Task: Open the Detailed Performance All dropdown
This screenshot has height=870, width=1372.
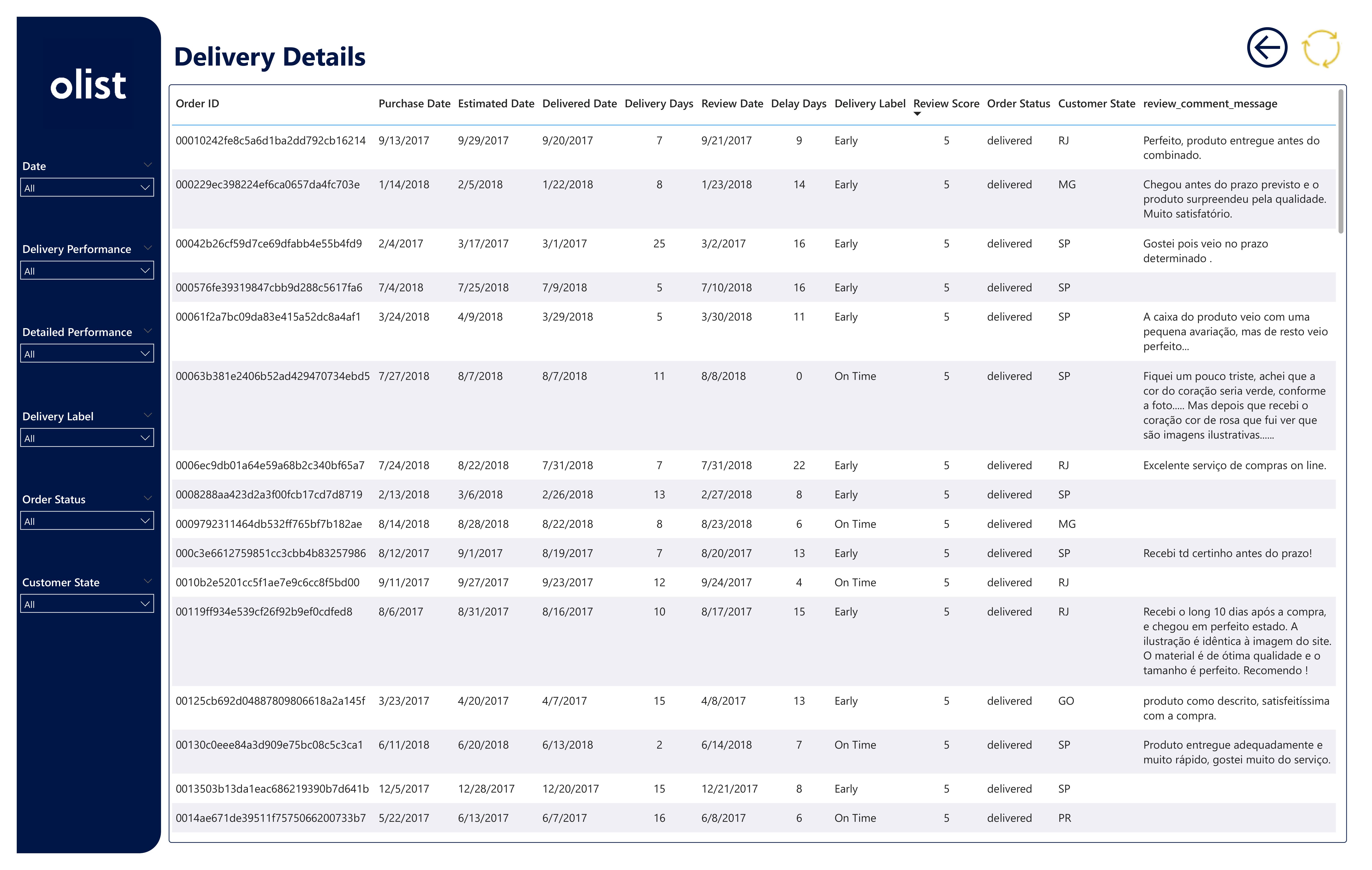Action: (87, 353)
